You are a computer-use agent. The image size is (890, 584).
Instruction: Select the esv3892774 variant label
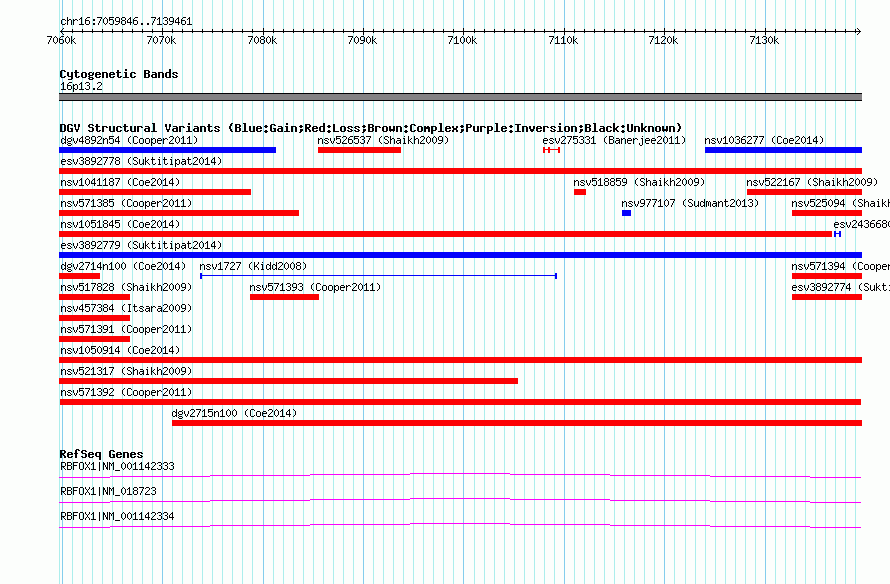pos(840,287)
